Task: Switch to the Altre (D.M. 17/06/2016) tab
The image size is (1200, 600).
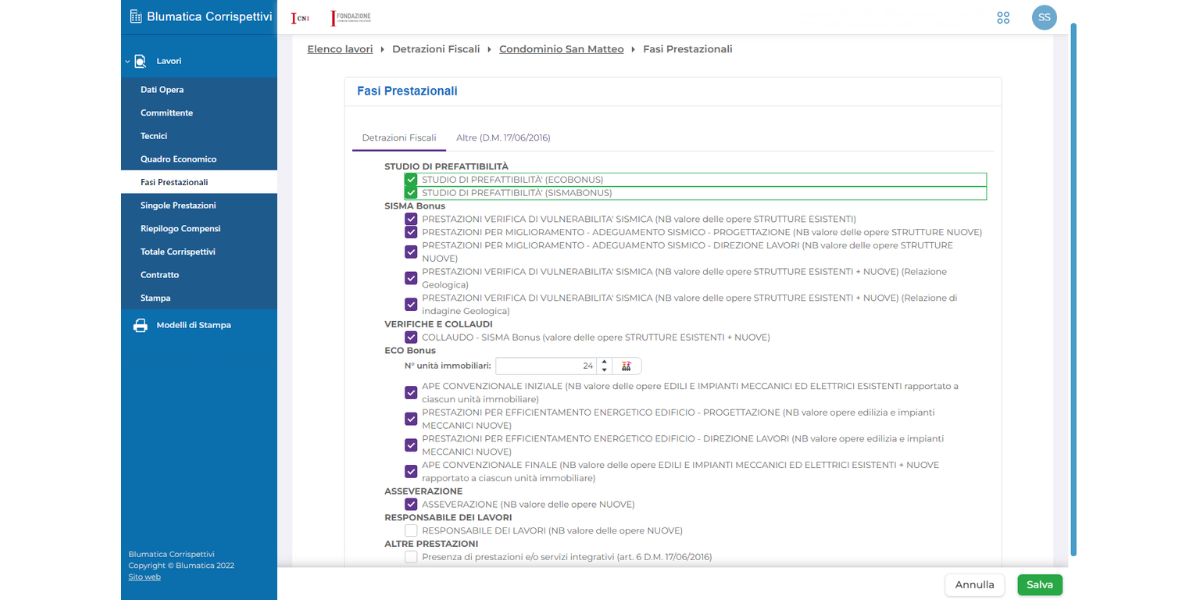Action: [x=503, y=138]
